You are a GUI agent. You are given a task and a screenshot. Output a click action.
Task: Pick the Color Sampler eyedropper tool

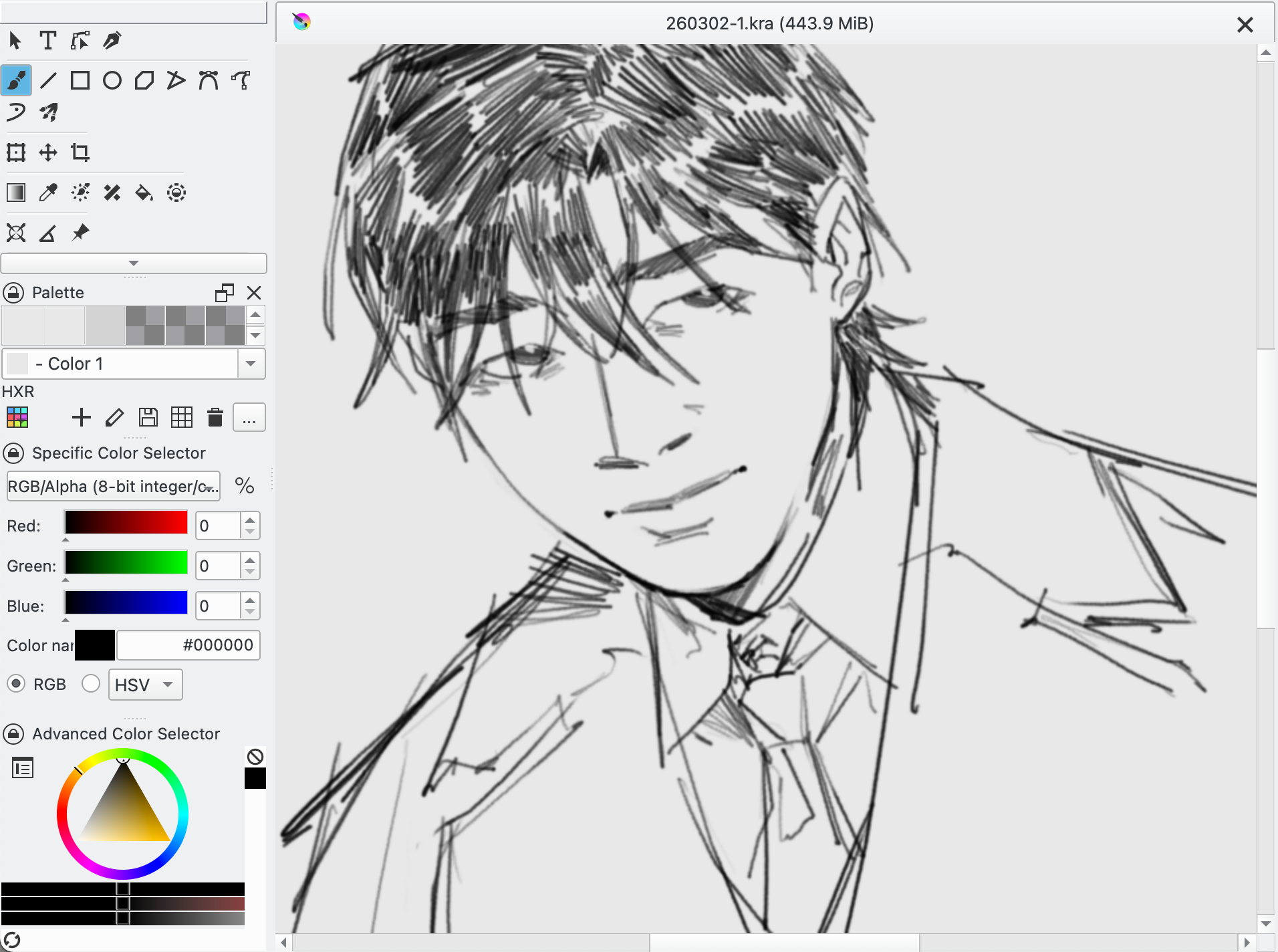point(48,193)
